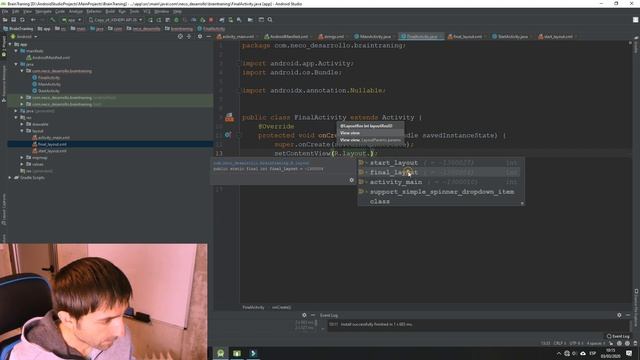Click the override gutter icon beside onCreate
The width and height of the screenshot is (640, 360).
point(228,135)
